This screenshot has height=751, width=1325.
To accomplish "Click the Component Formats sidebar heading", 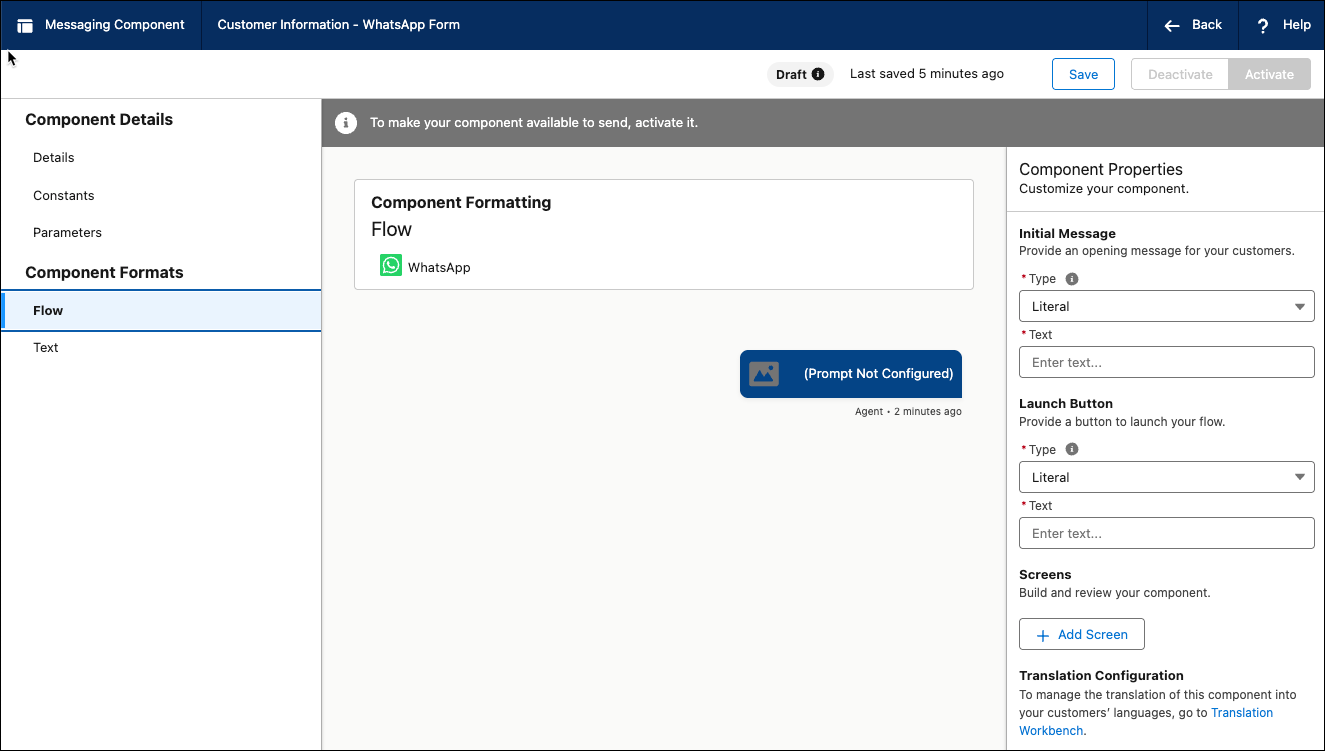I will click(x=104, y=273).
